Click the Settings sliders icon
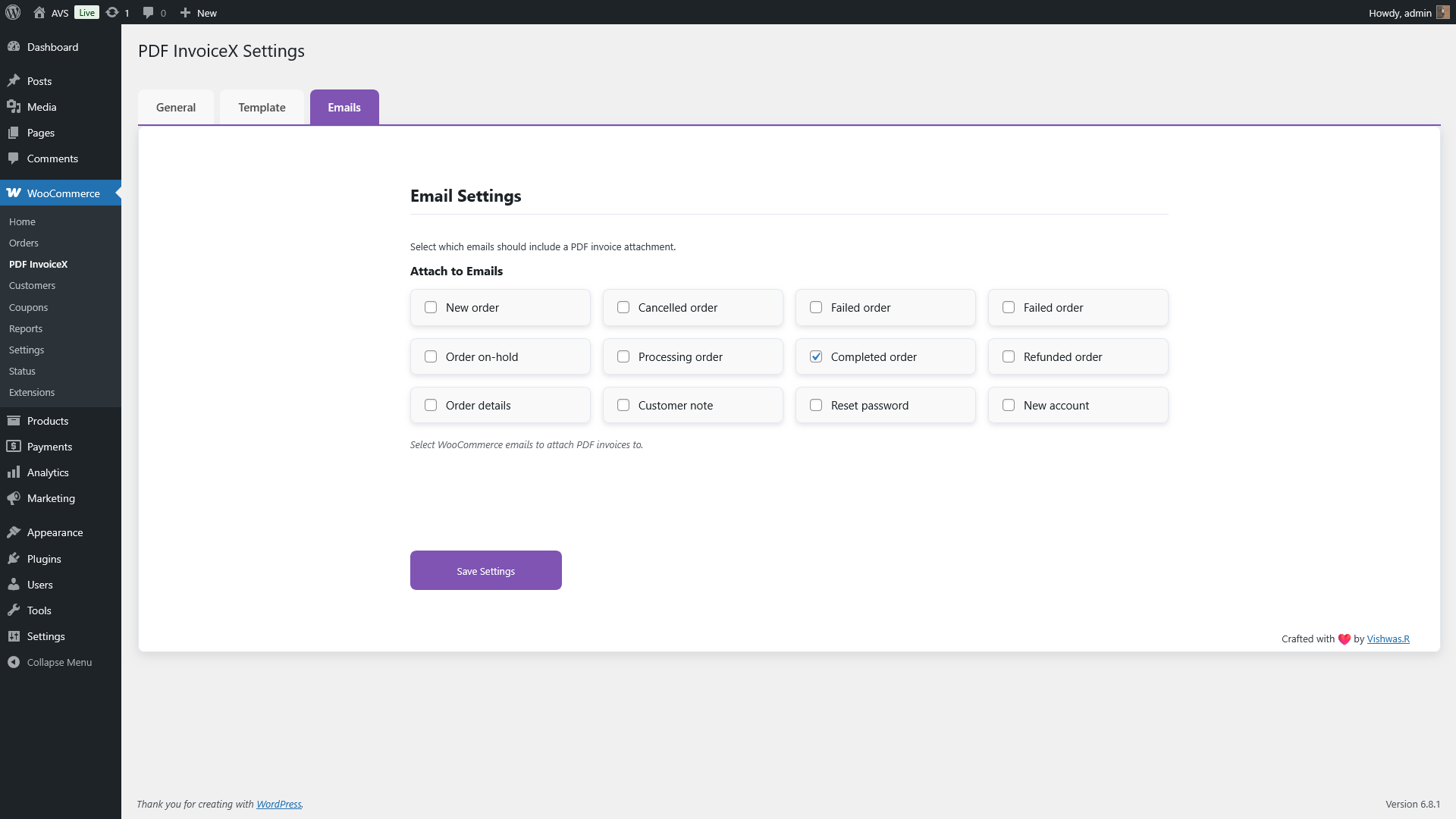 point(14,636)
